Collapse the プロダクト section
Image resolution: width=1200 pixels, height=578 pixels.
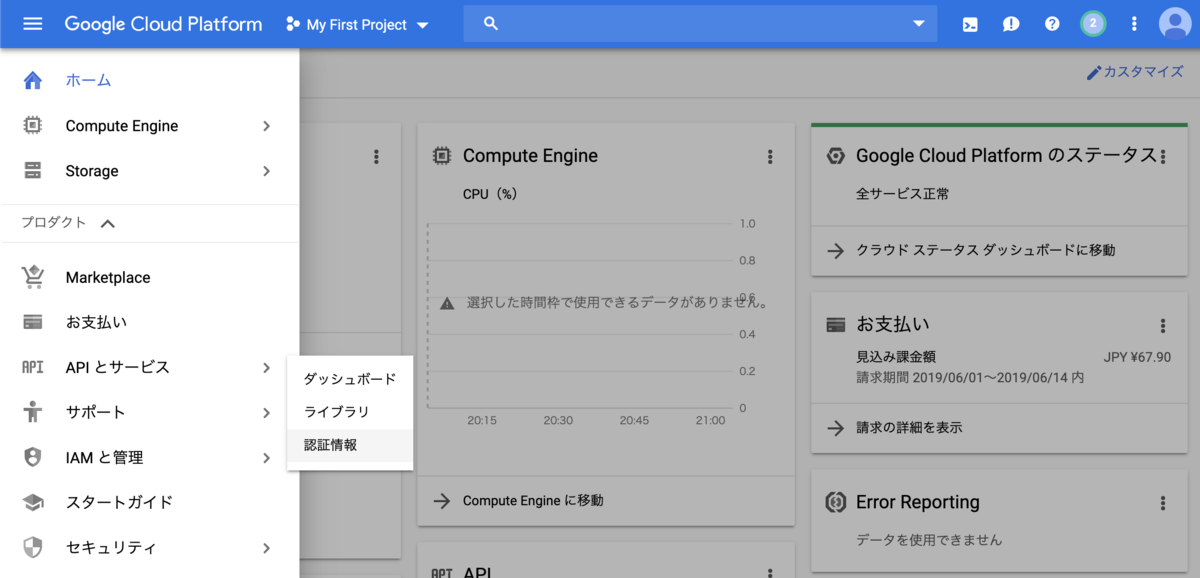(108, 224)
